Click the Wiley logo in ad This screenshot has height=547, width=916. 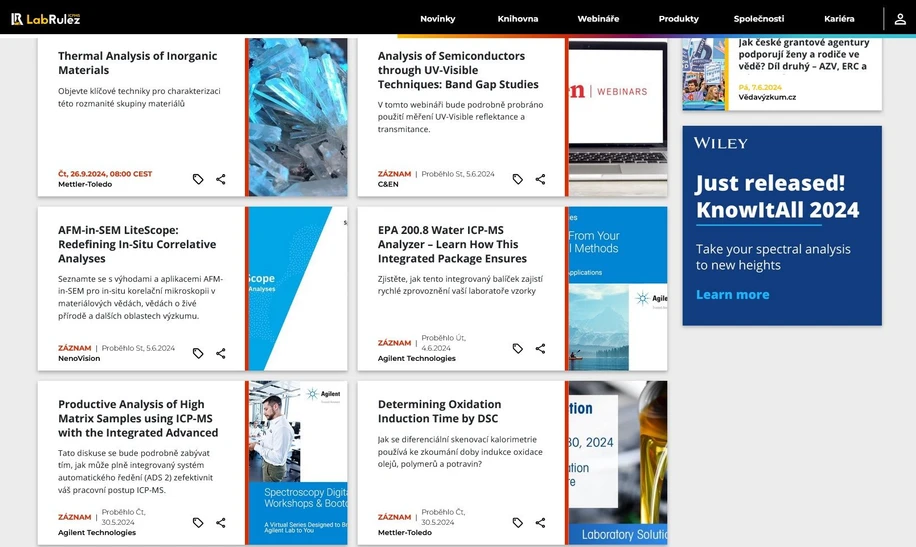(x=720, y=143)
